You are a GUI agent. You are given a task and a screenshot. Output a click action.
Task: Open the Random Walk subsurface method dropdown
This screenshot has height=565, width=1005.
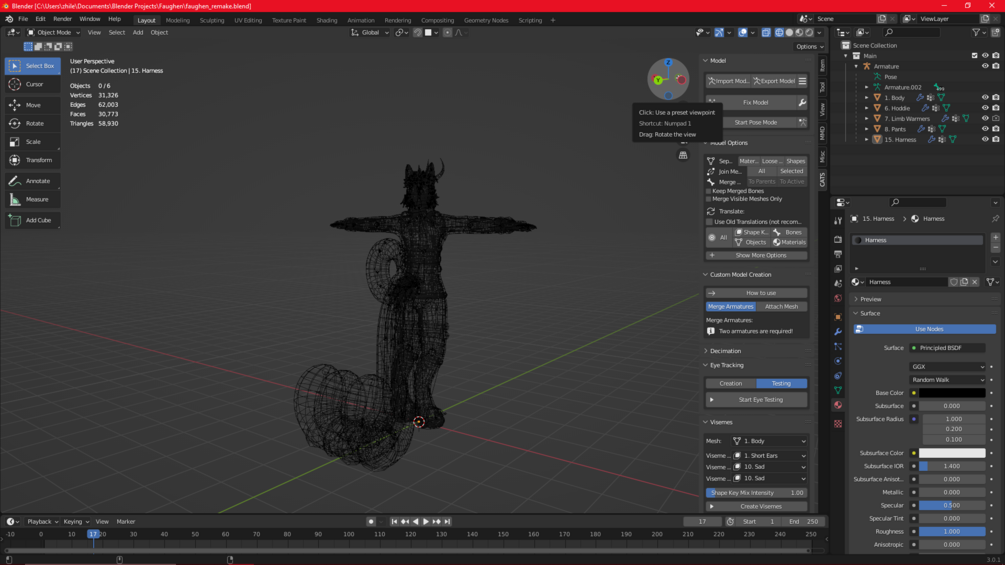pyautogui.click(x=947, y=380)
